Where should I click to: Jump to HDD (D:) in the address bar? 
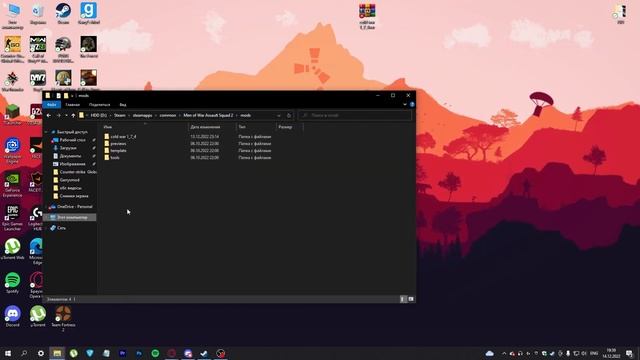click(x=98, y=116)
